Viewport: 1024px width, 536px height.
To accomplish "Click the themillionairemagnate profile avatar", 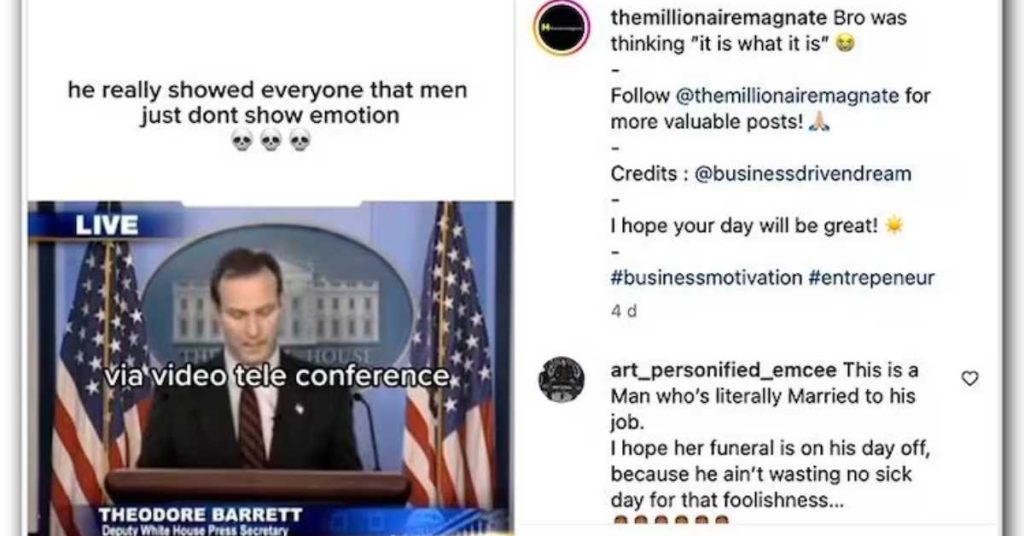I will [560, 28].
